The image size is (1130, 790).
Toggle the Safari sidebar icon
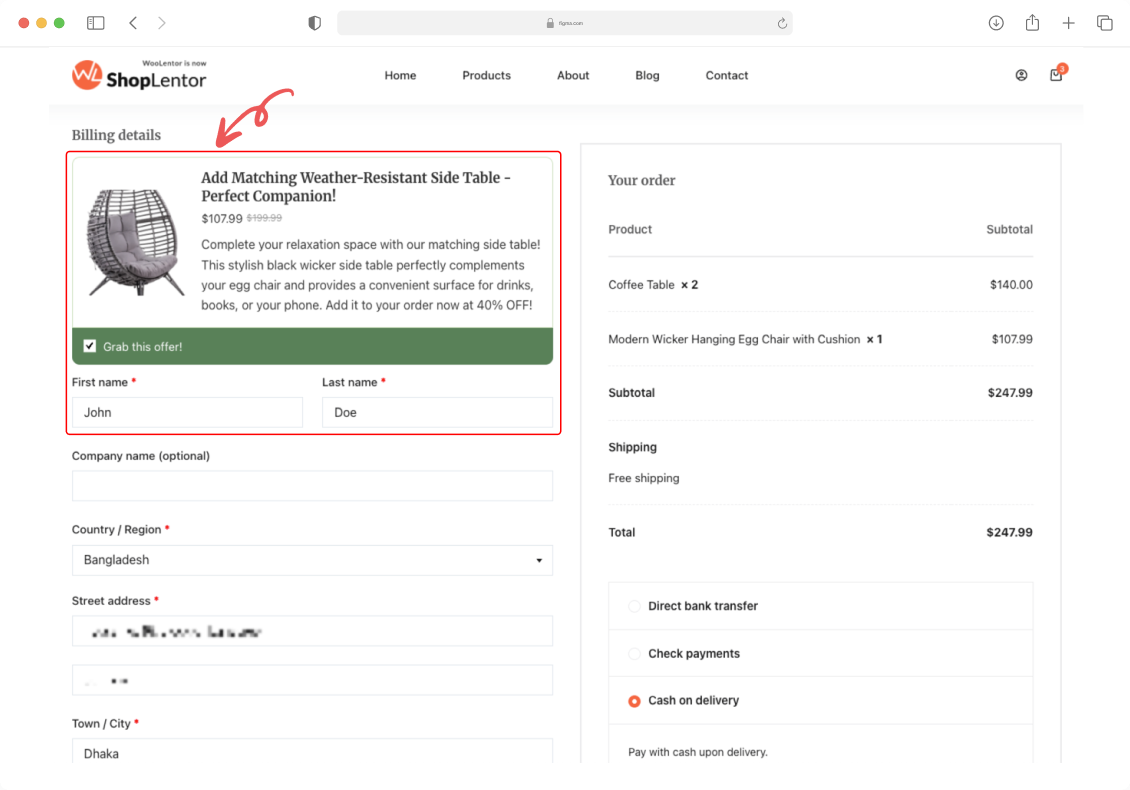(x=95, y=23)
